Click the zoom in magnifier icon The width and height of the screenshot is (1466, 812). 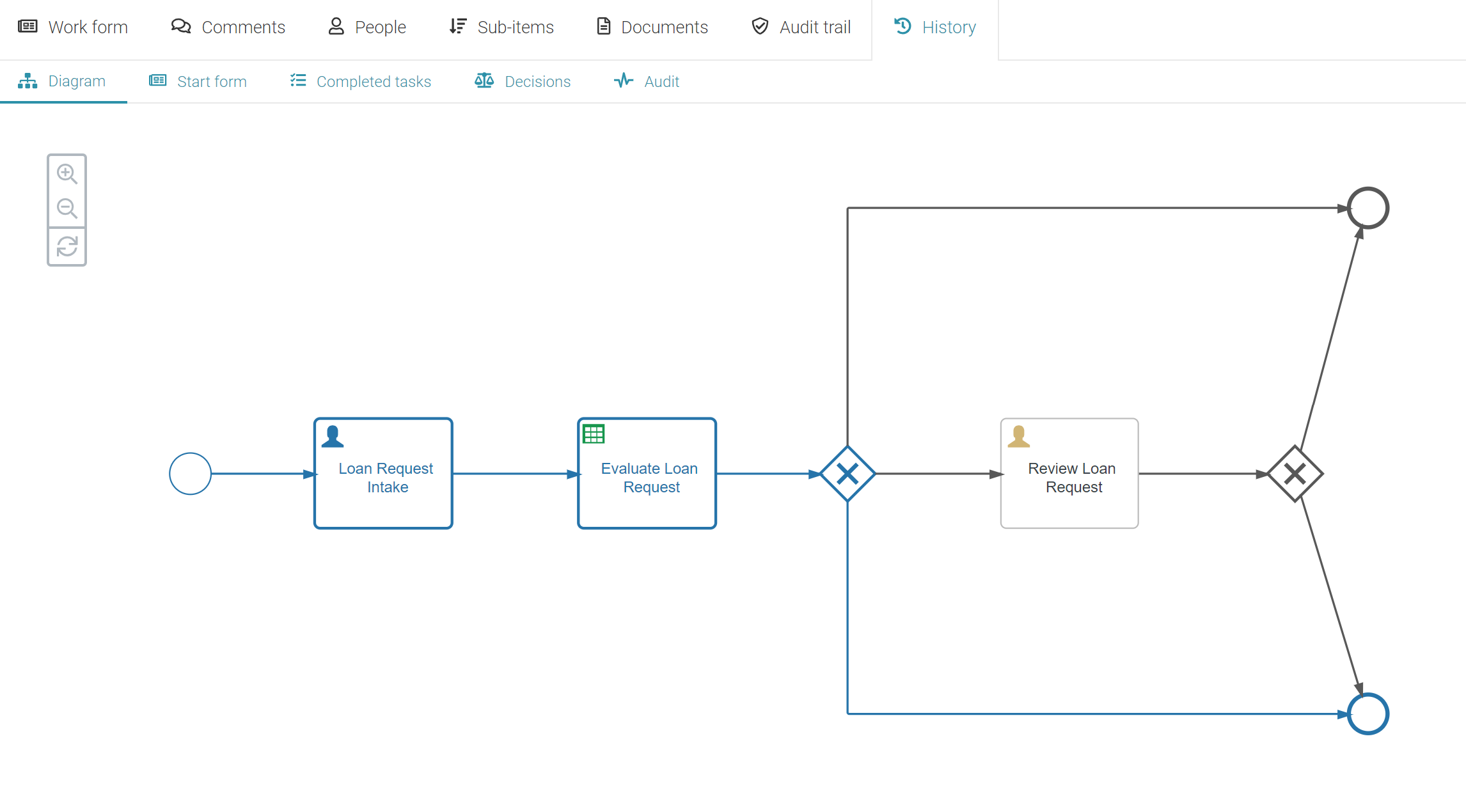coord(67,173)
